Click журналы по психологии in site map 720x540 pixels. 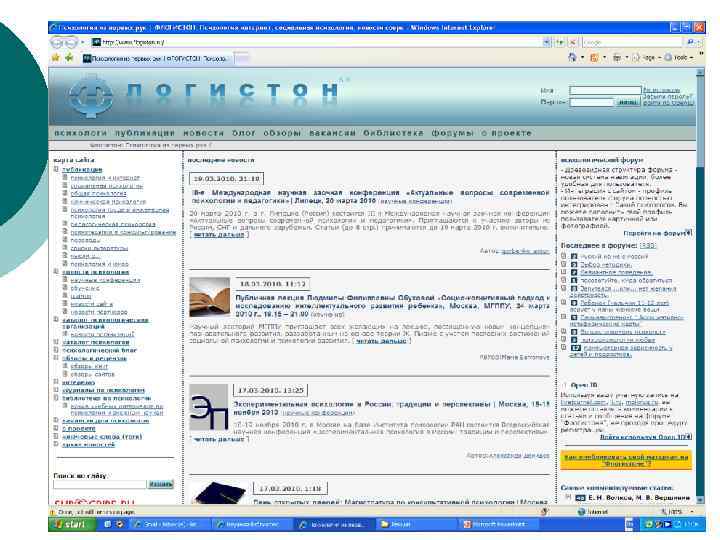click(x=103, y=390)
